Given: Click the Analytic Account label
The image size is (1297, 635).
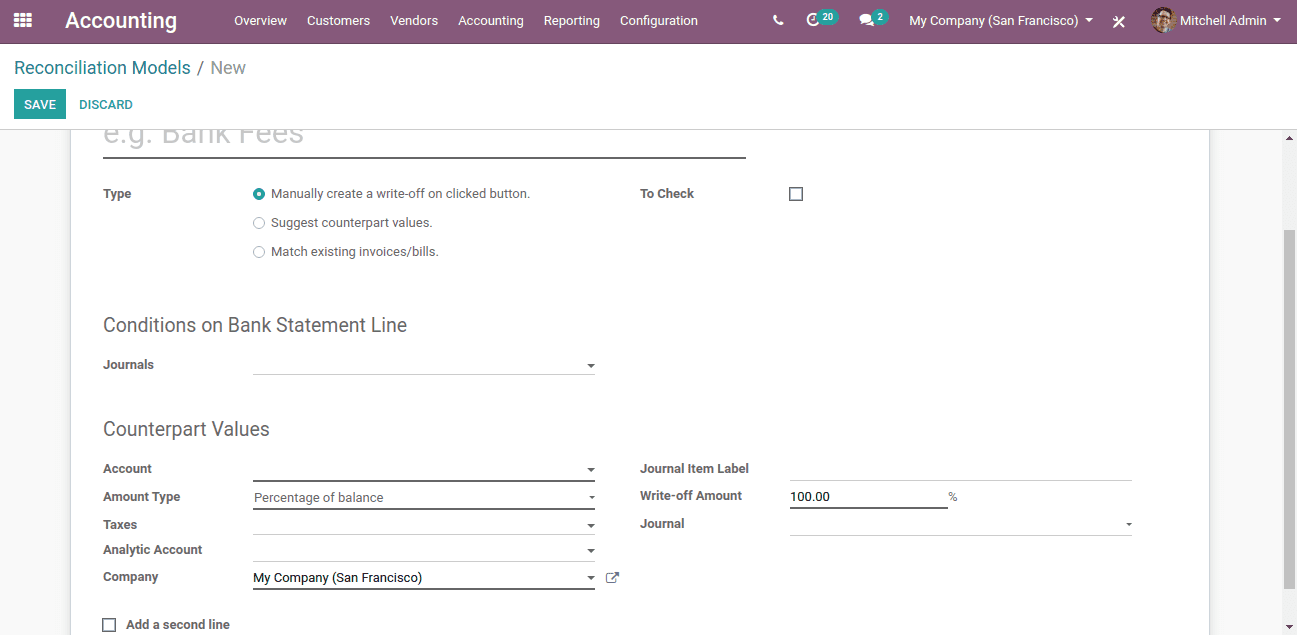Looking at the screenshot, I should coord(153,550).
